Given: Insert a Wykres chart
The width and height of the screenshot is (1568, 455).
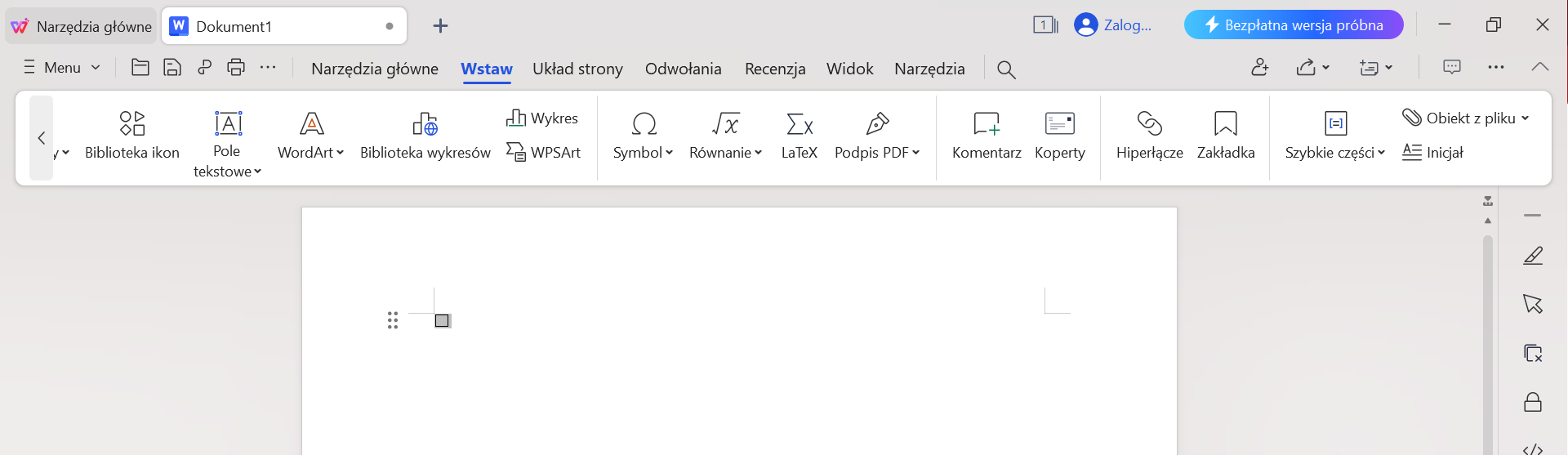Looking at the screenshot, I should (x=542, y=118).
